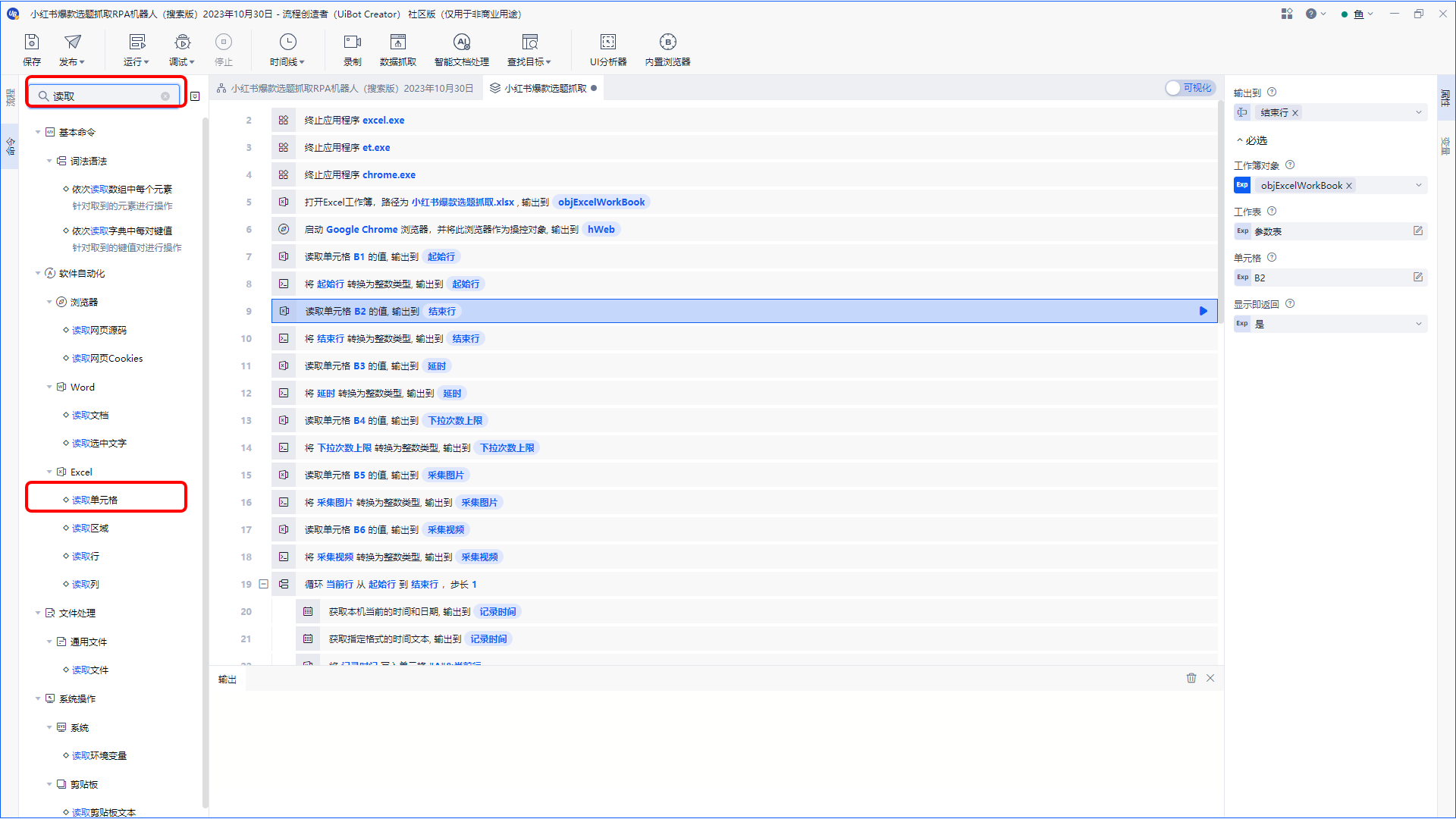Edit the 工作表 value with pencil icon

coord(1418,231)
